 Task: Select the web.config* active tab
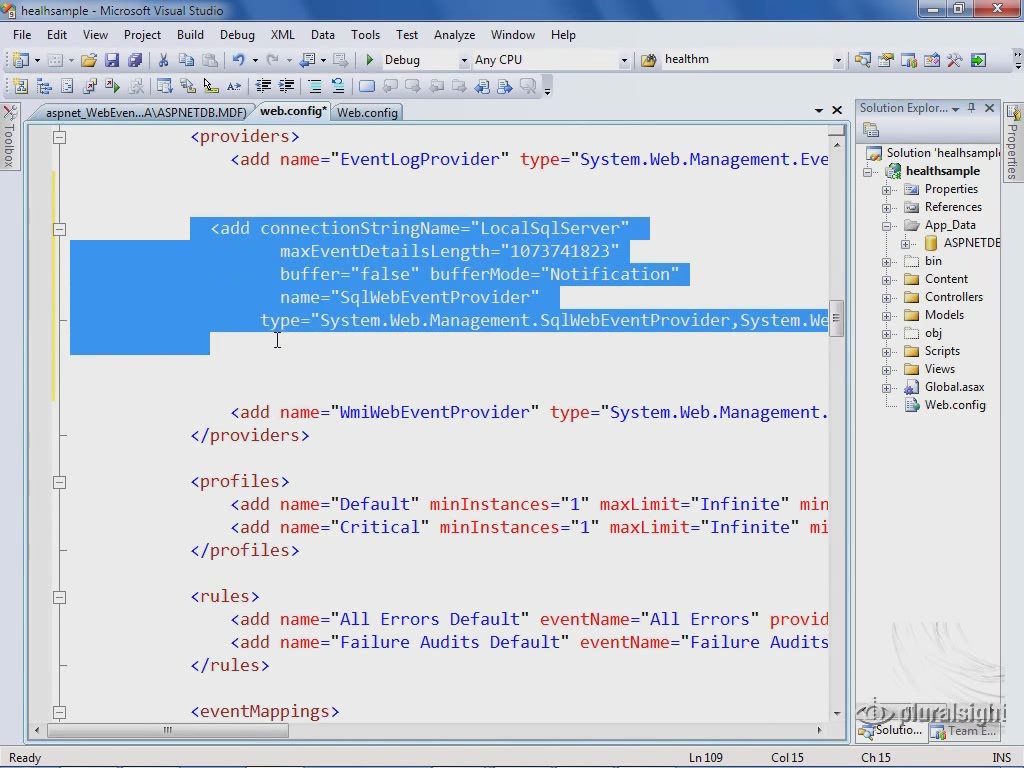pyautogui.click(x=293, y=111)
